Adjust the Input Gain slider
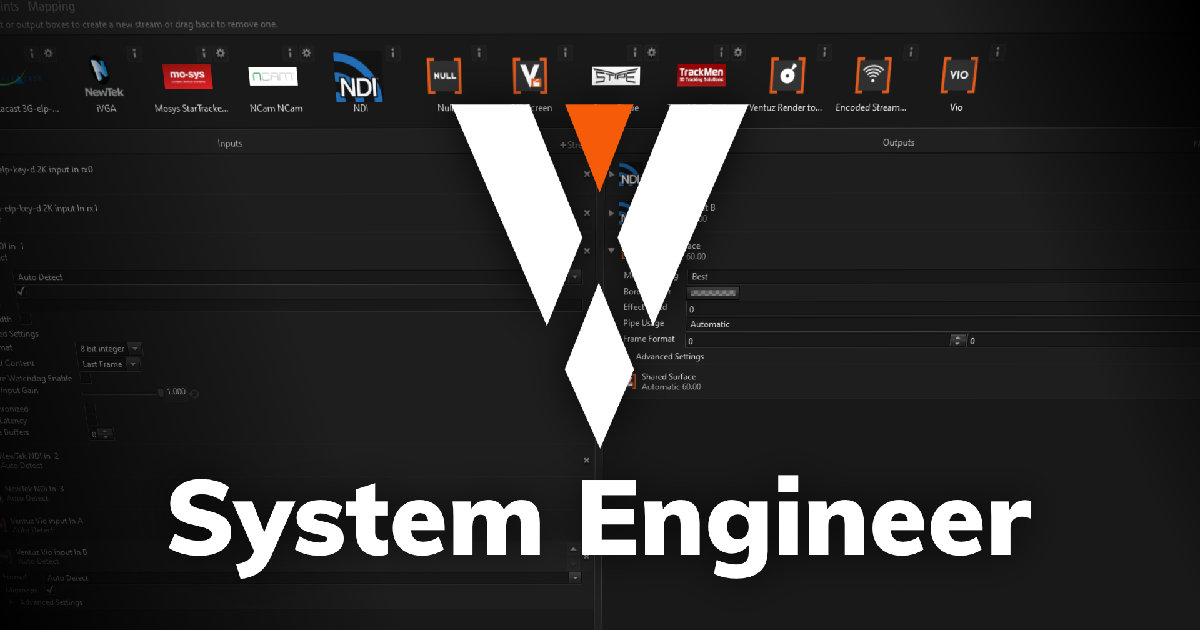The width and height of the screenshot is (1200, 630). (161, 393)
